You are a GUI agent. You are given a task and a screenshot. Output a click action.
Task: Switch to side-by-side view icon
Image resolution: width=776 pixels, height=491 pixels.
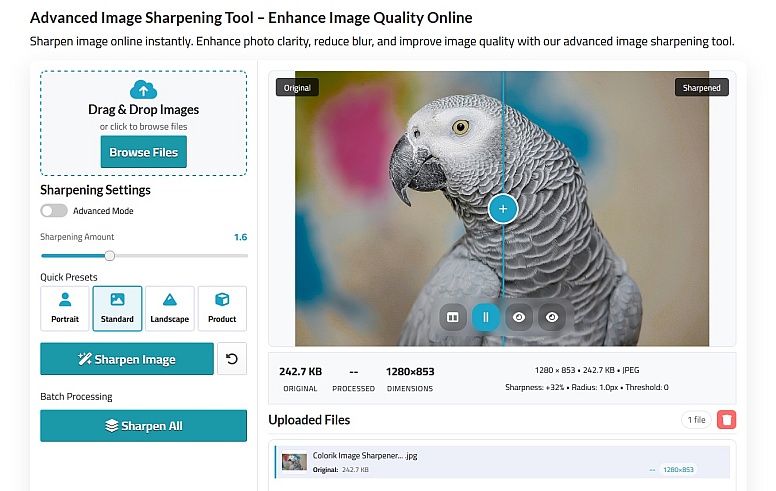pos(452,317)
